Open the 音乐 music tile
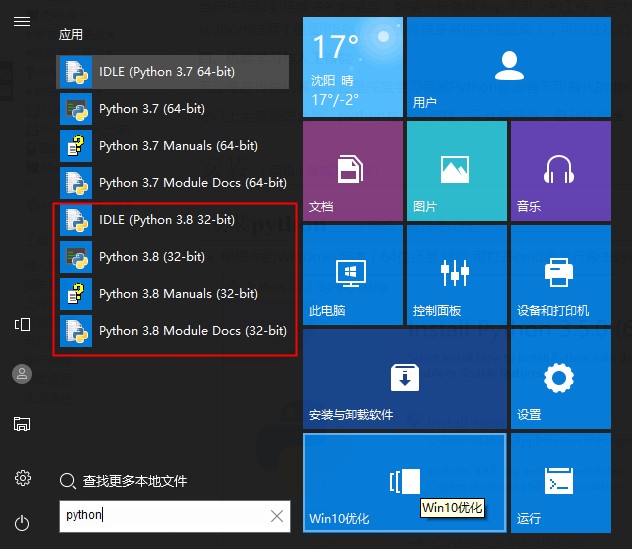632x549 pixels. 561,171
